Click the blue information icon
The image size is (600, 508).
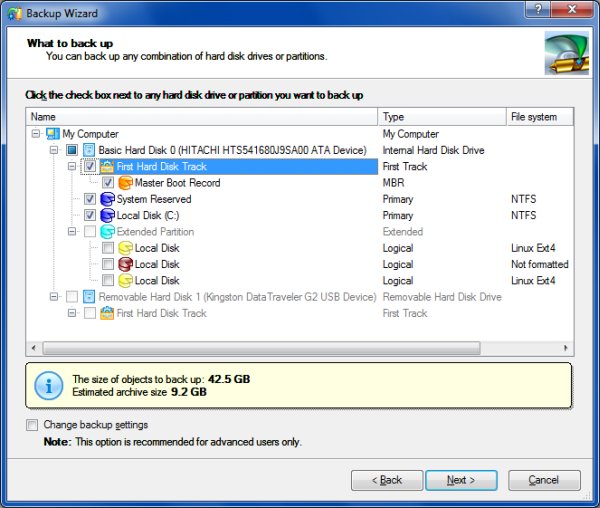tap(49, 386)
